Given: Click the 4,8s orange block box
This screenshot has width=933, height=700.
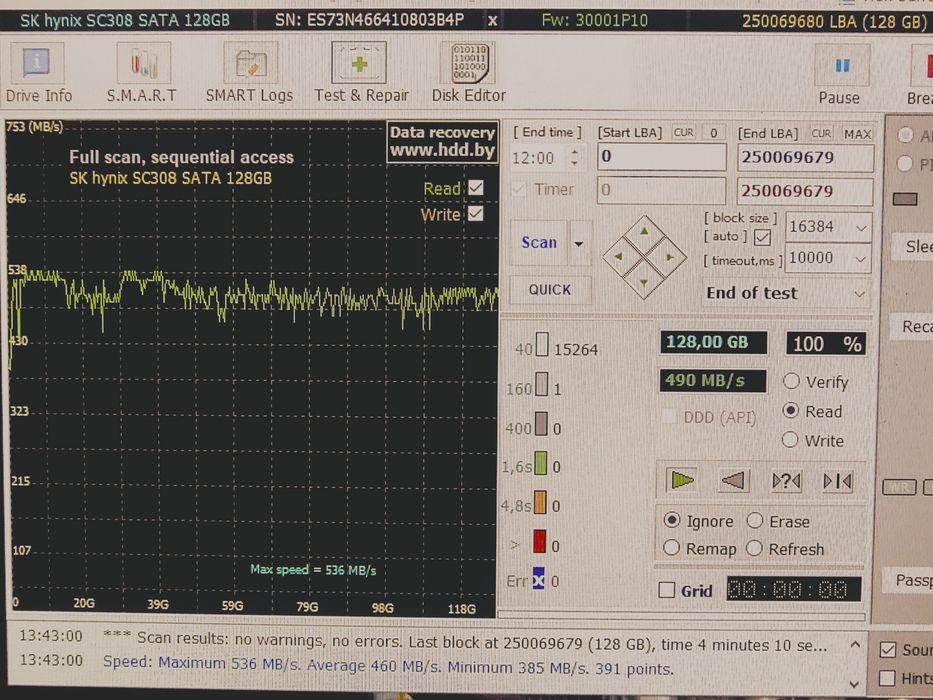Looking at the screenshot, I should tap(540, 502).
